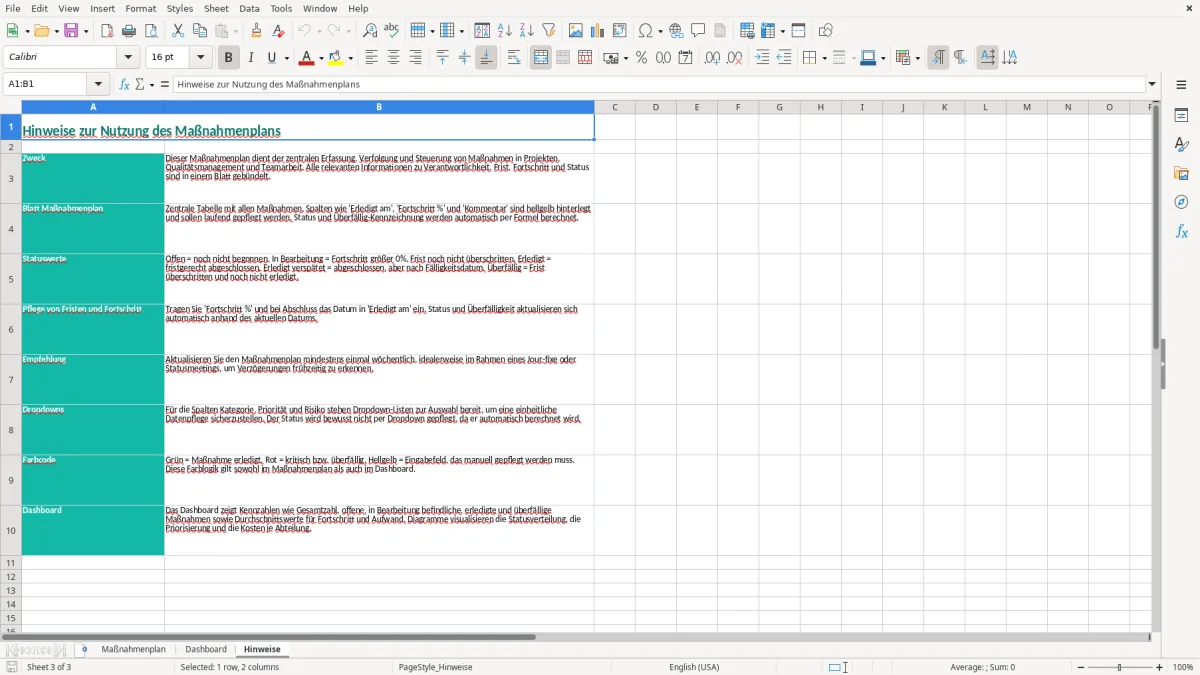Image resolution: width=1200 pixels, height=675 pixels.
Task: Insert an image
Action: click(576, 31)
